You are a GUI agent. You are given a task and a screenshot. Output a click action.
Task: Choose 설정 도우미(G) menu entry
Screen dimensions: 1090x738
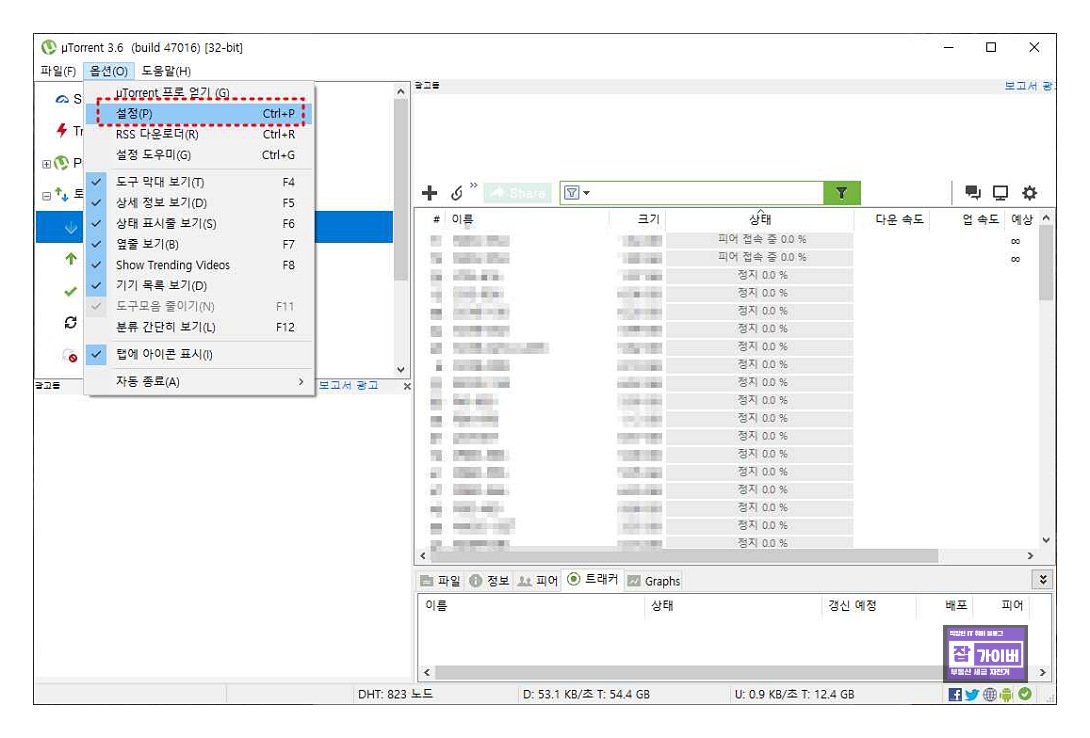tap(199, 155)
